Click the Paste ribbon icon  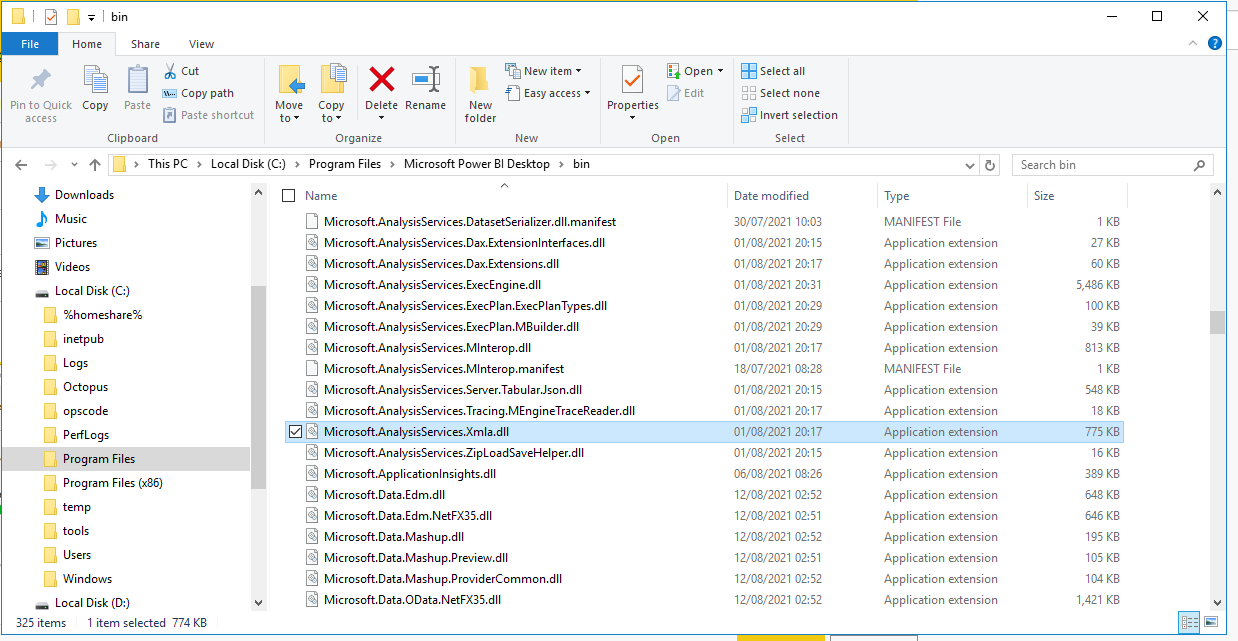click(x=138, y=81)
